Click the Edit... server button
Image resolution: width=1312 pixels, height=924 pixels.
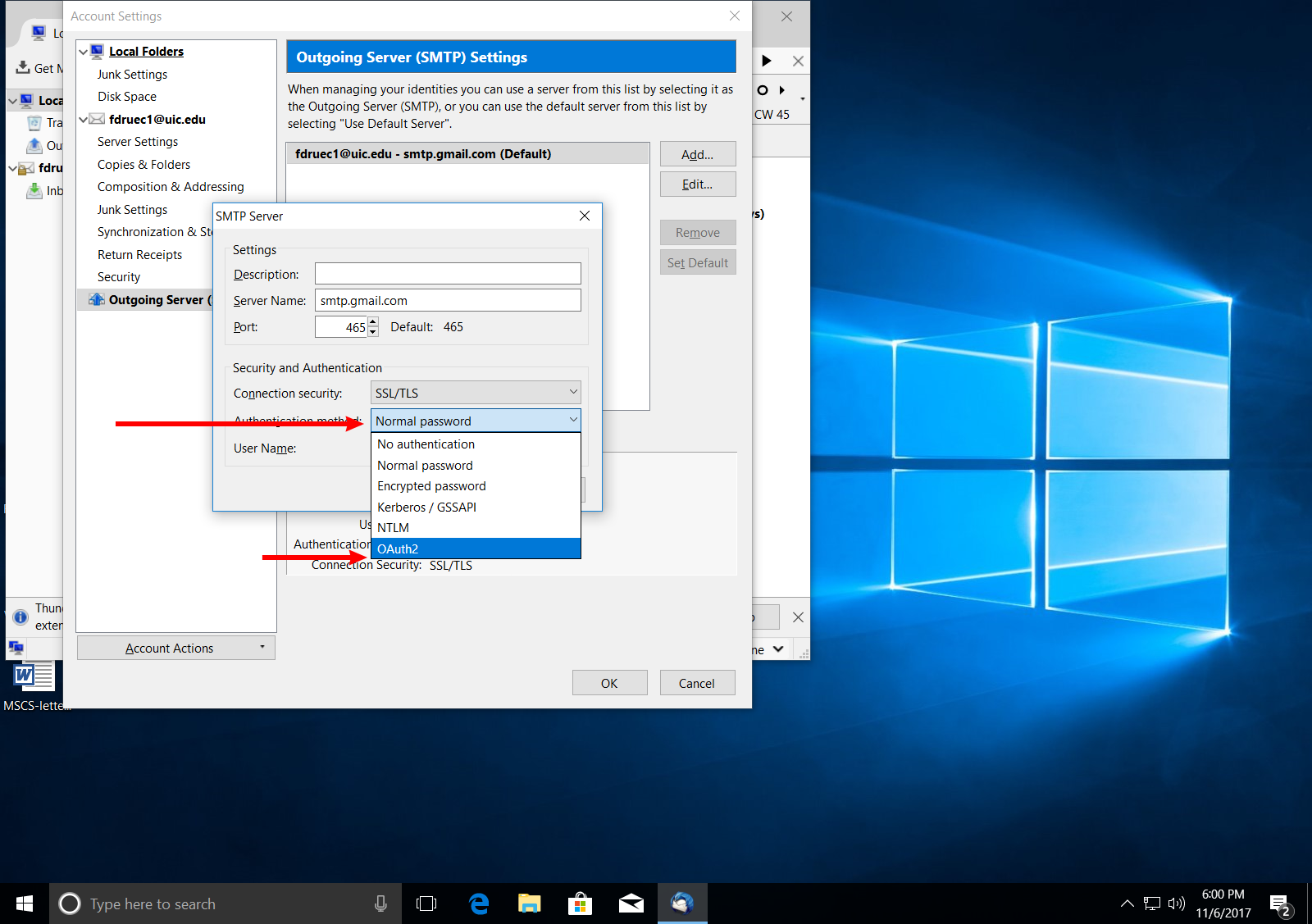[698, 184]
